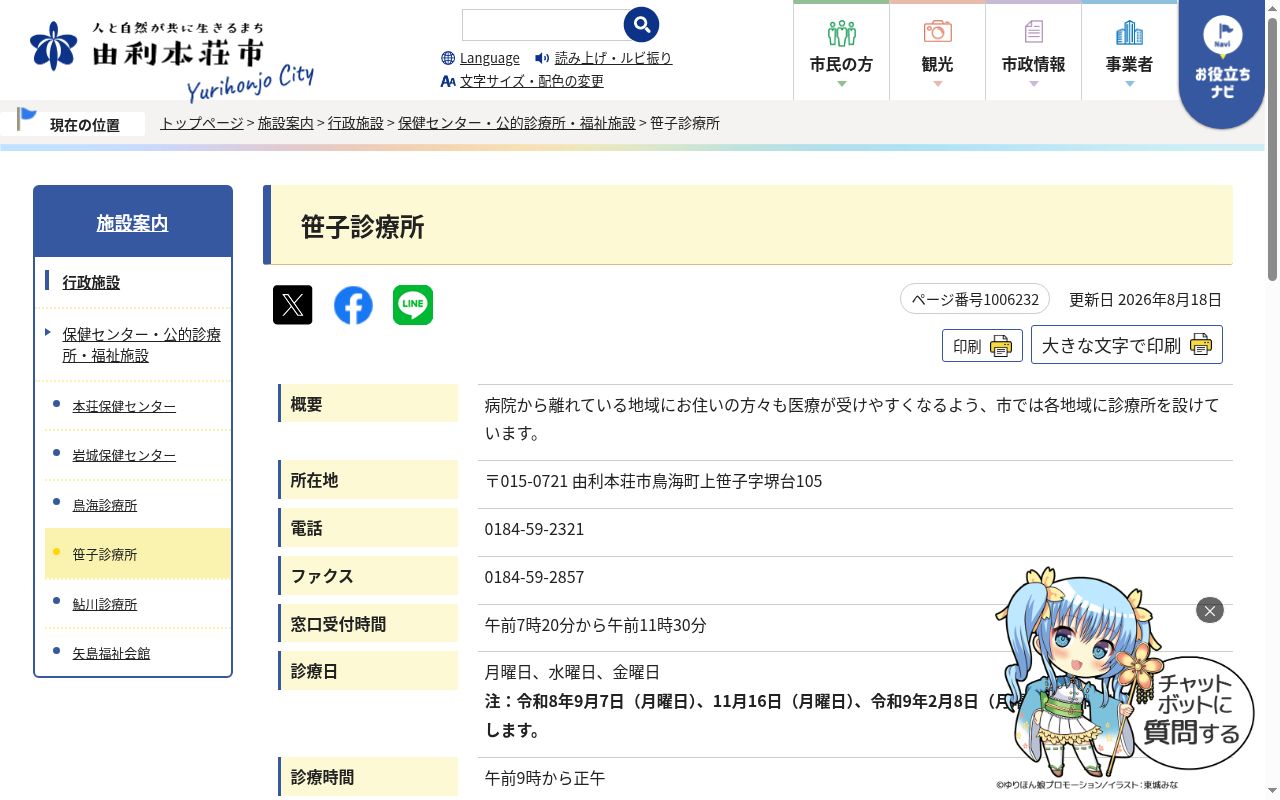The height and width of the screenshot is (800, 1280).
Task: Open sidebar 行政施設 link
Action: click(91, 283)
